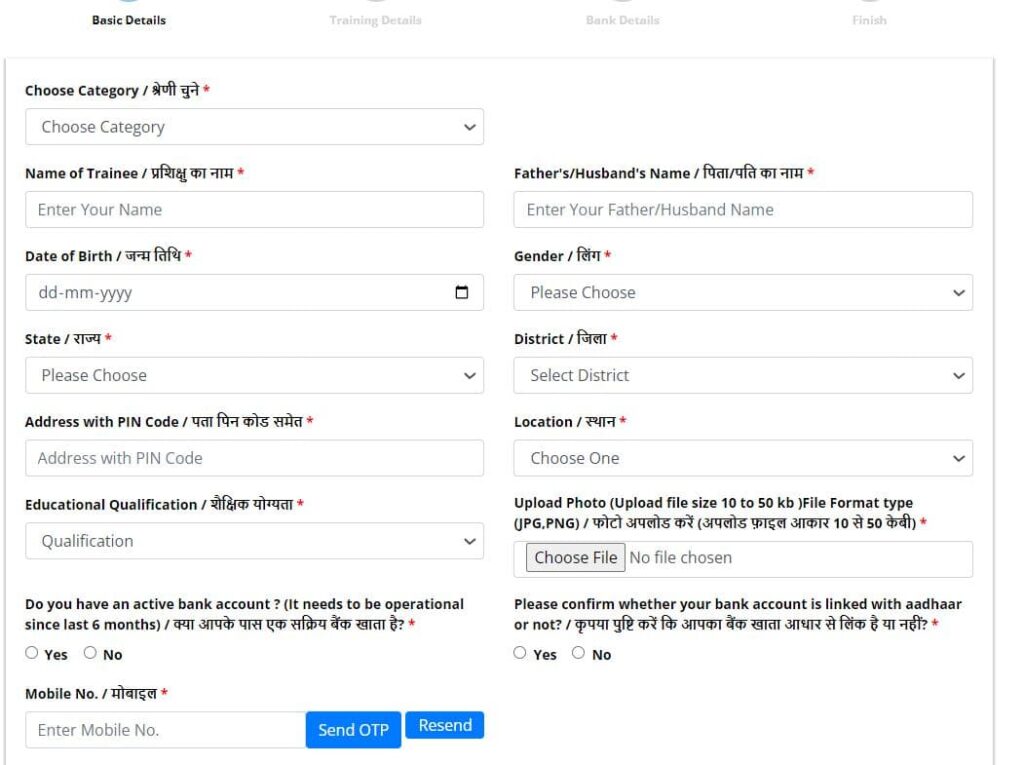1024x765 pixels.
Task: Go to the Training Details step
Action: pos(375,19)
